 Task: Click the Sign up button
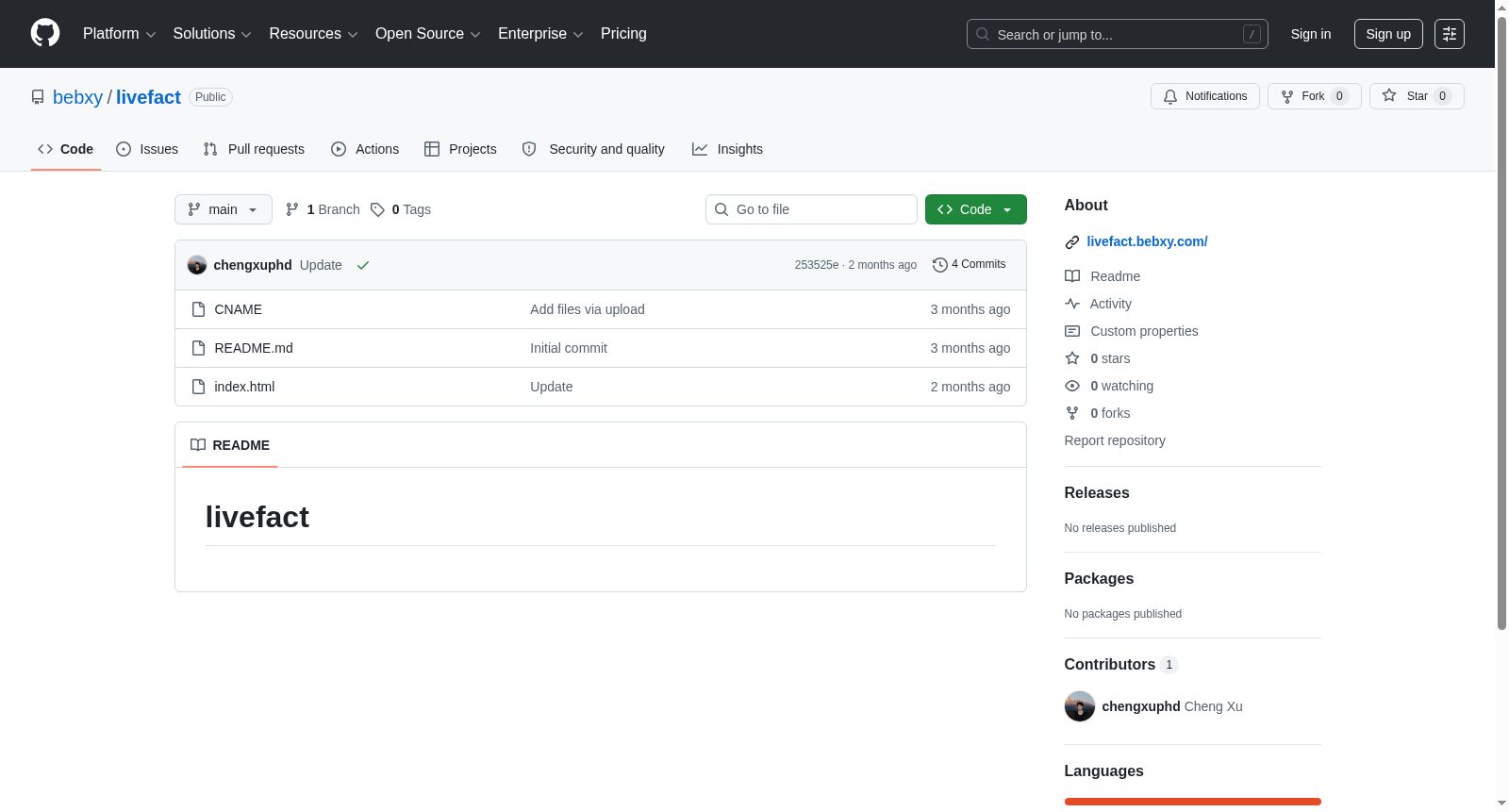pos(1388,34)
